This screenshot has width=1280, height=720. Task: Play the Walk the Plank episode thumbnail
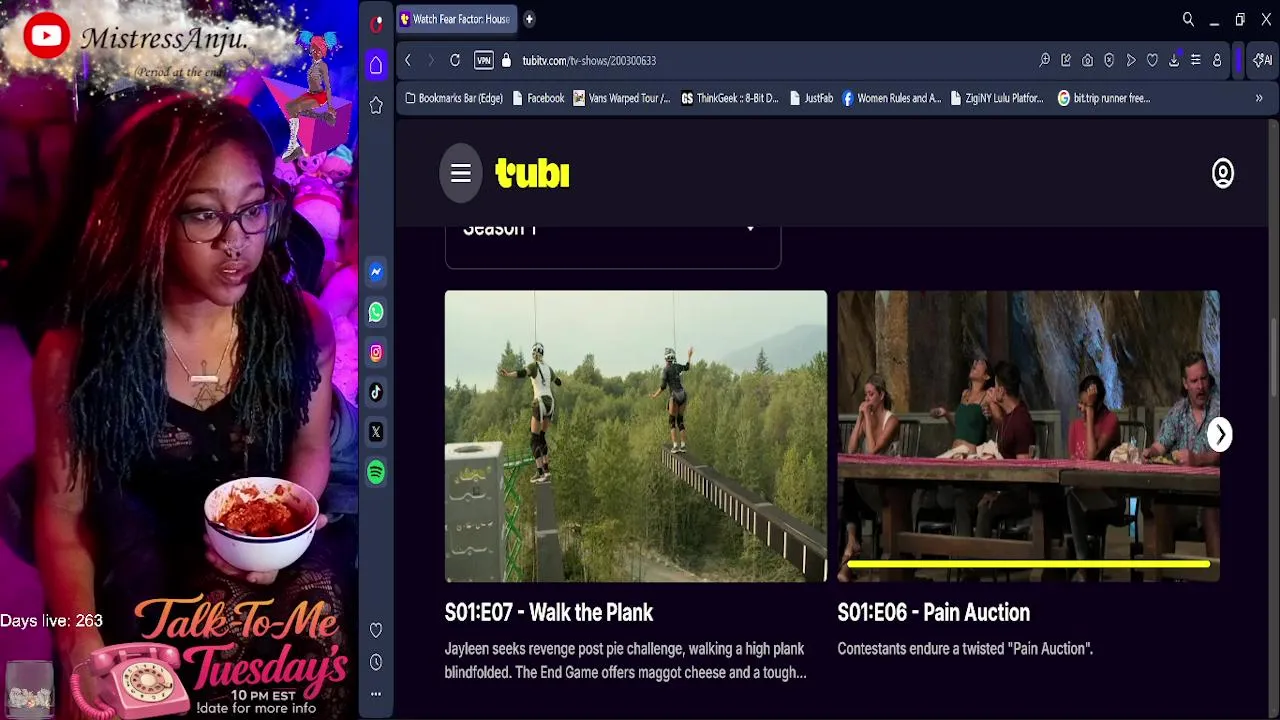tap(636, 436)
